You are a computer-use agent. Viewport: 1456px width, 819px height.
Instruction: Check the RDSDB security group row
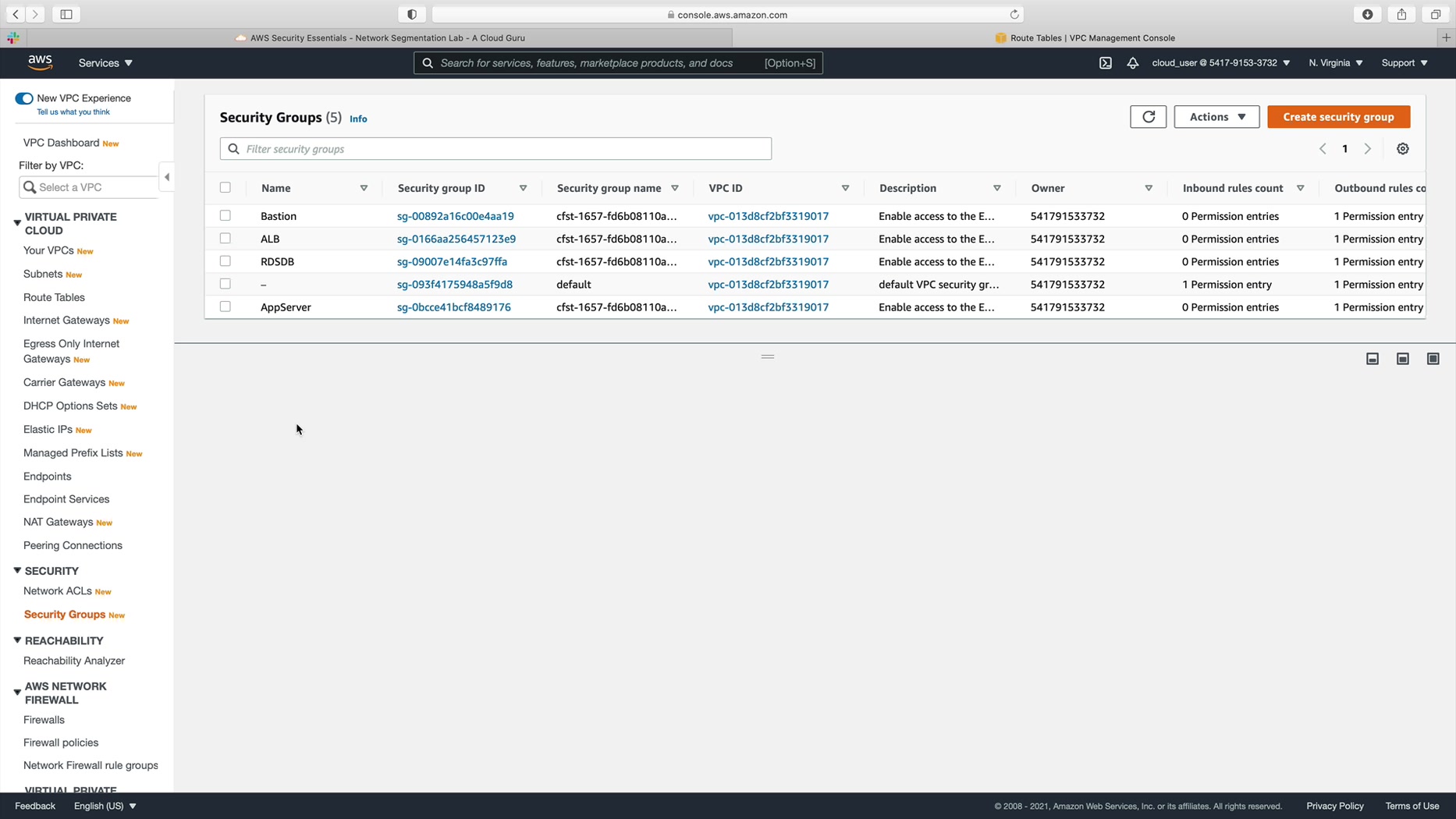pos(226,261)
